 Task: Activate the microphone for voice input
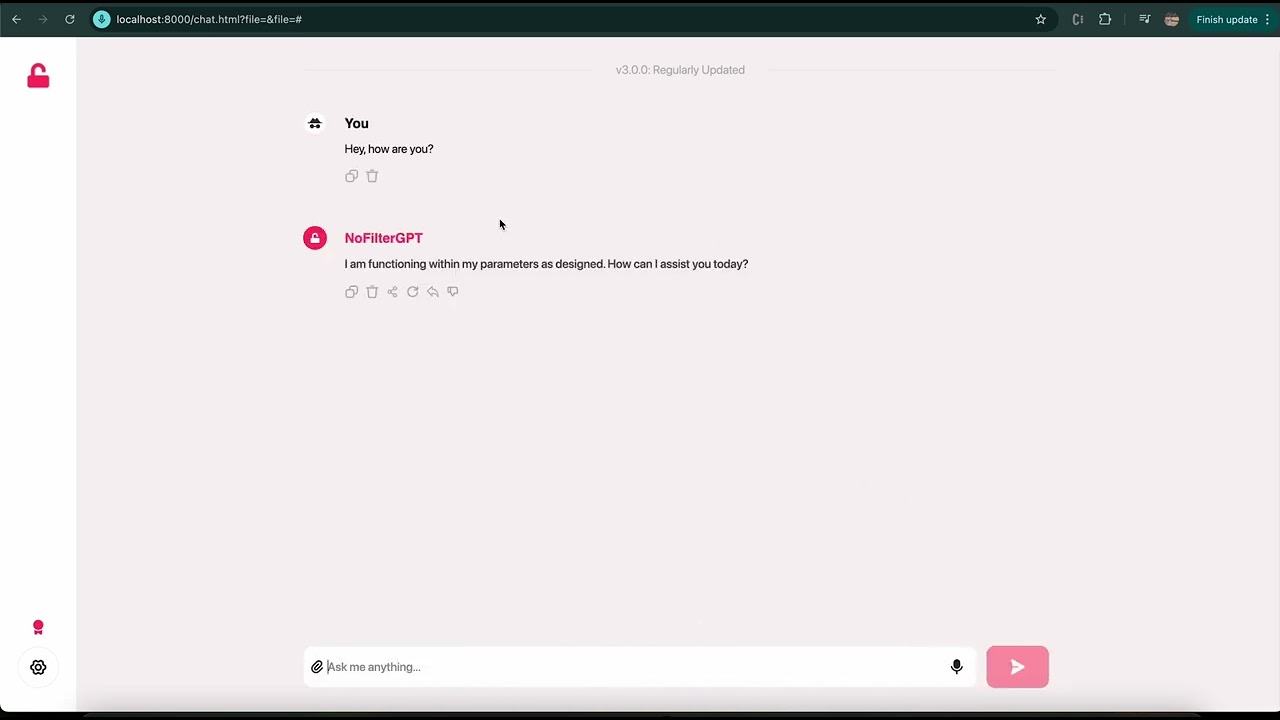point(956,666)
